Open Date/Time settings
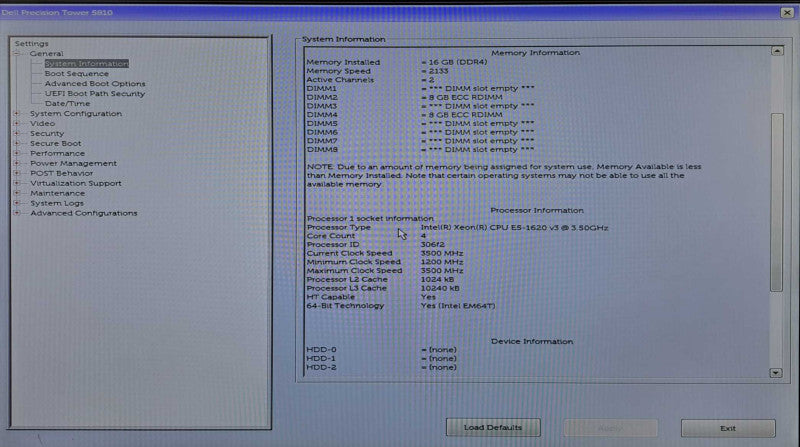Image resolution: width=800 pixels, height=447 pixels. click(67, 104)
